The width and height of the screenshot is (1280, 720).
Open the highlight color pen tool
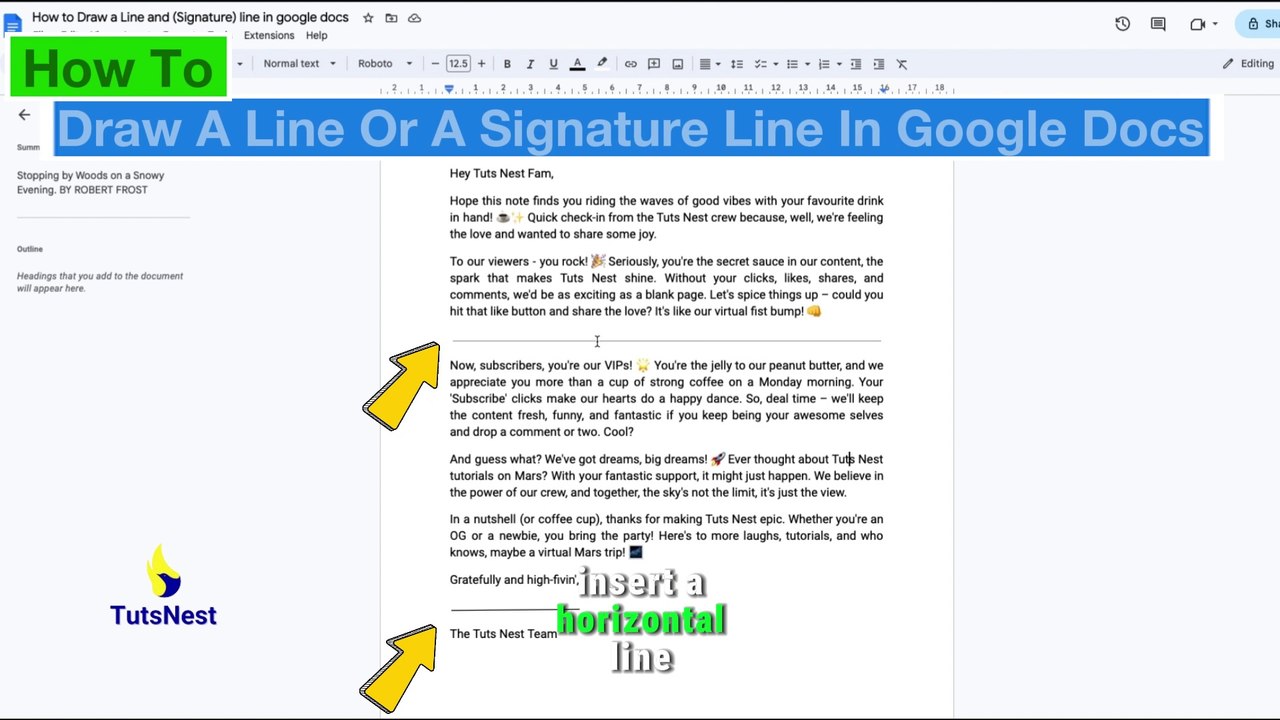[602, 64]
